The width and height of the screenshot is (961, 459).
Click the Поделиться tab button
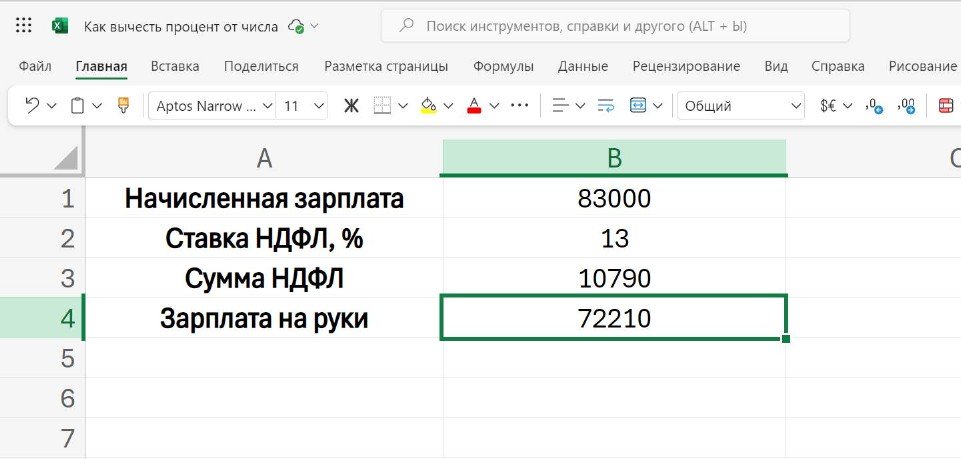pyautogui.click(x=261, y=66)
